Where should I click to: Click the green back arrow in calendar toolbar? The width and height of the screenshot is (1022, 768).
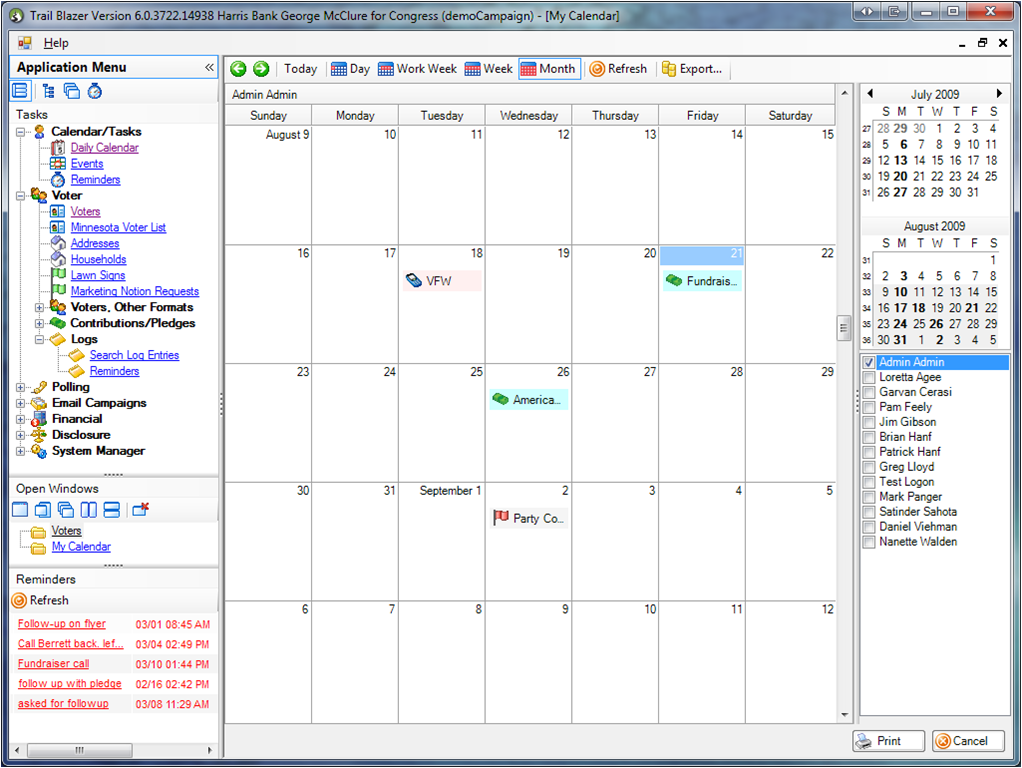pos(238,69)
